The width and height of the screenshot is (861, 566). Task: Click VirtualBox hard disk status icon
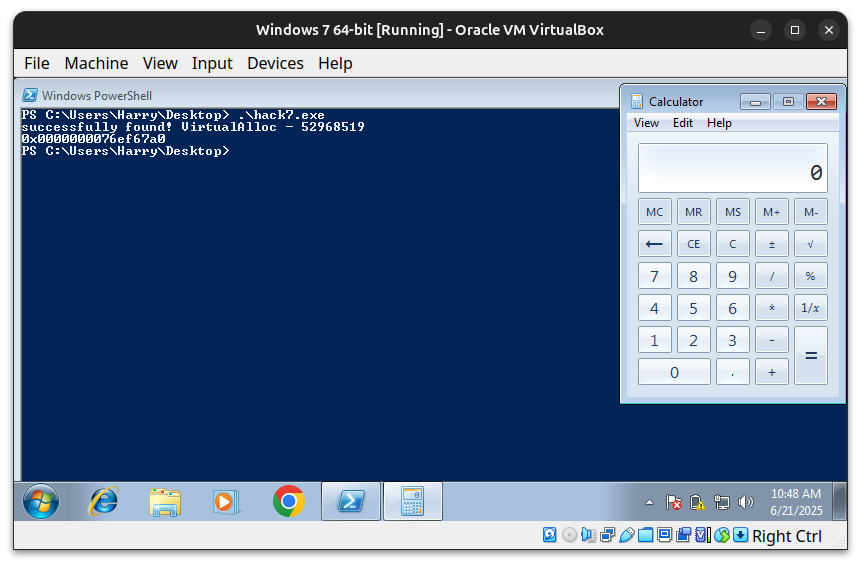point(549,535)
